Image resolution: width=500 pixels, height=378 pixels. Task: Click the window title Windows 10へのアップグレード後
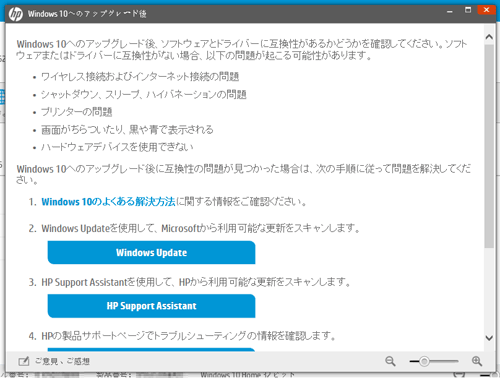coord(87,14)
